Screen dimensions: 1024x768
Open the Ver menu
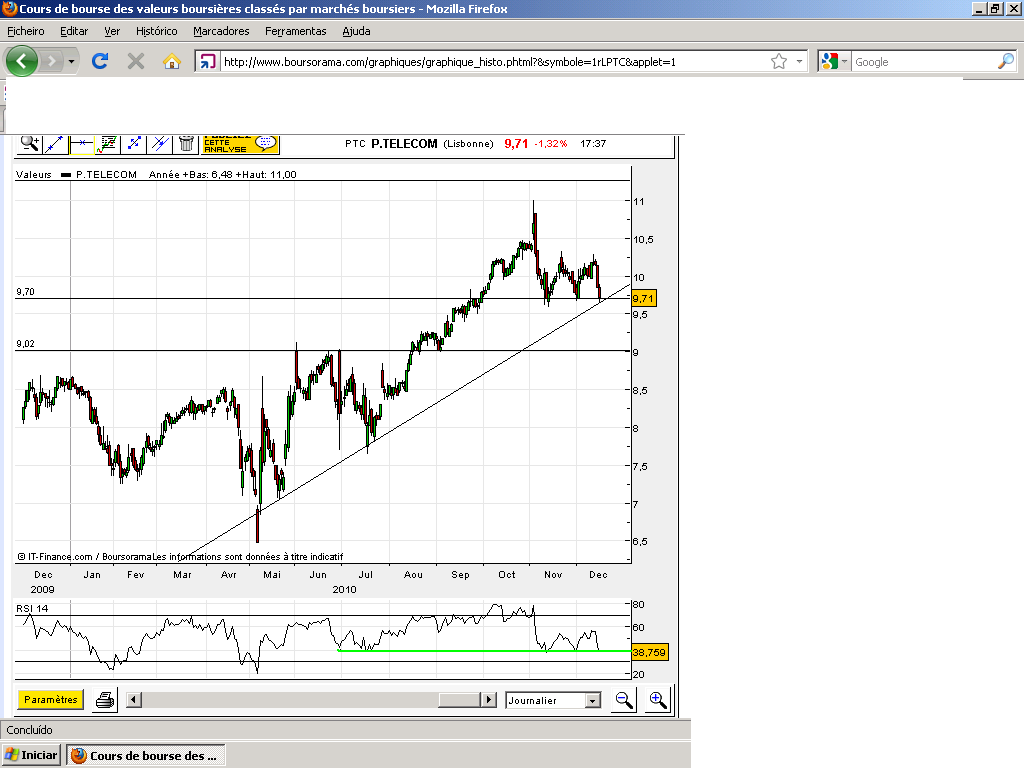coord(112,31)
